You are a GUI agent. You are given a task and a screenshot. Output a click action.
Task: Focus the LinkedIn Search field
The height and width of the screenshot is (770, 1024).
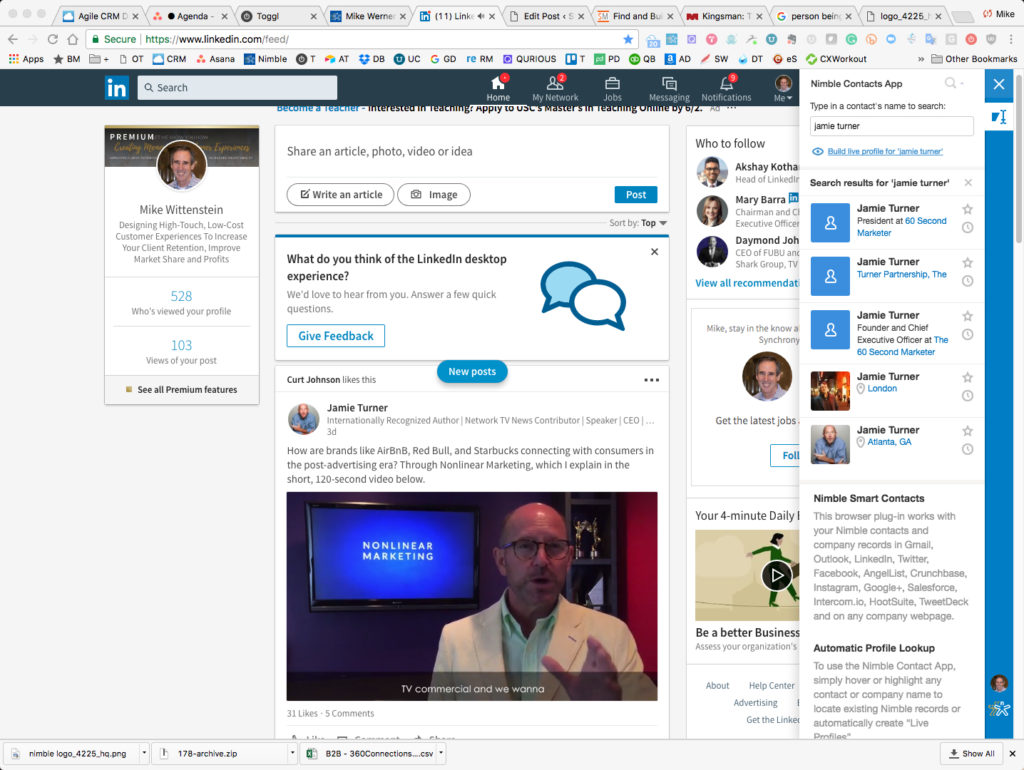[237, 88]
